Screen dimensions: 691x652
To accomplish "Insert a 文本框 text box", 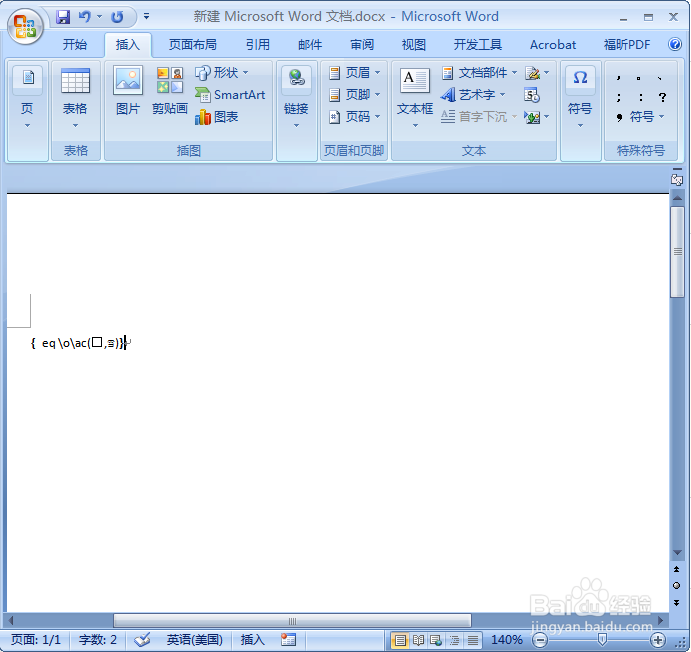I will [x=415, y=98].
